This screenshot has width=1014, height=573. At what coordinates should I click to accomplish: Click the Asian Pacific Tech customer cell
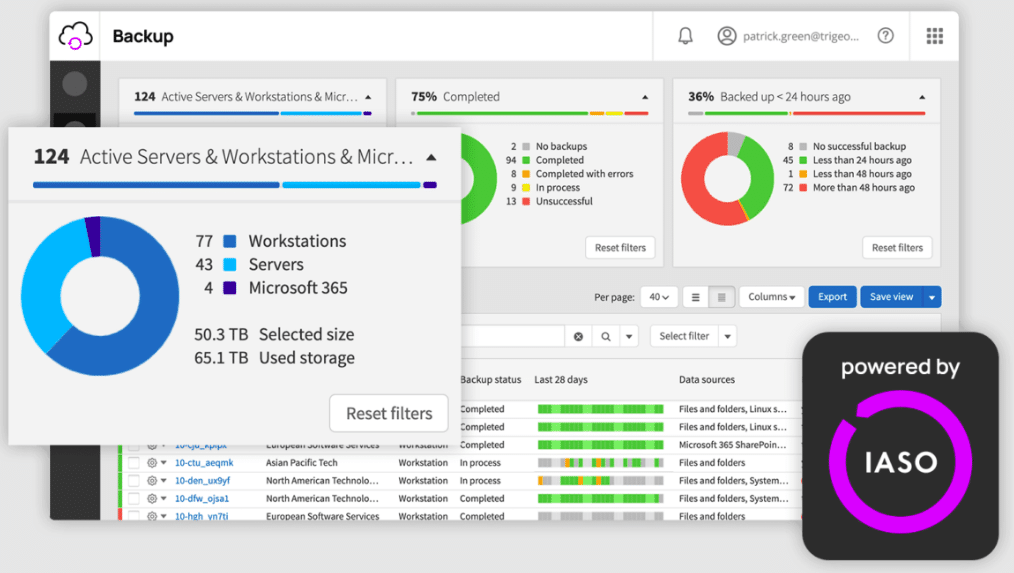click(301, 462)
